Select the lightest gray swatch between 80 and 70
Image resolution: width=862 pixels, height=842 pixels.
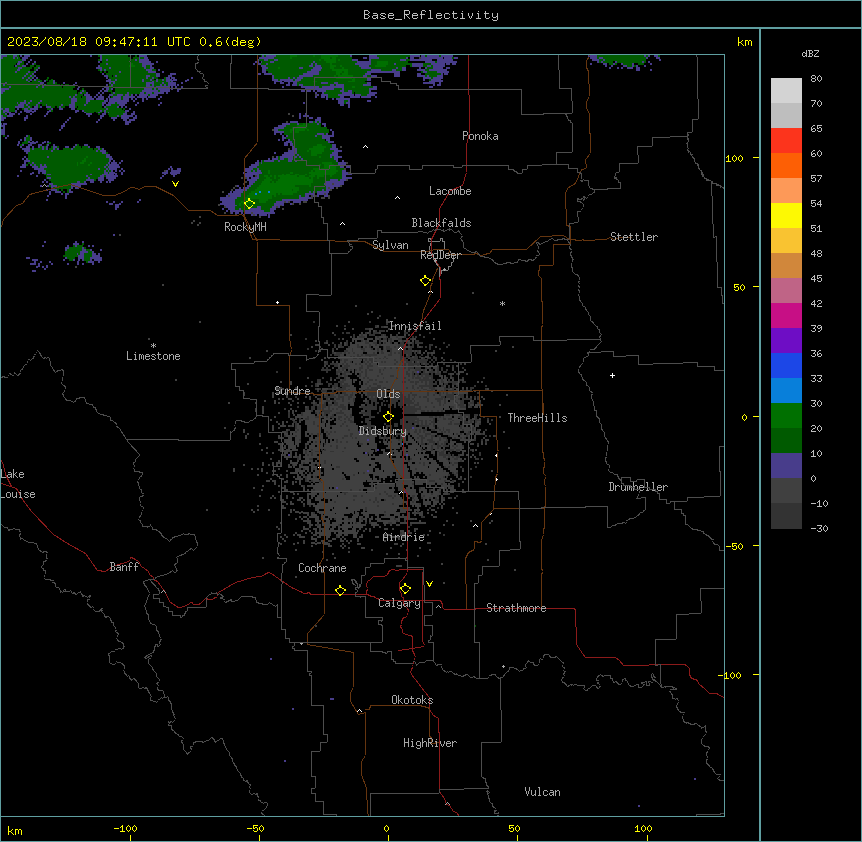786,91
